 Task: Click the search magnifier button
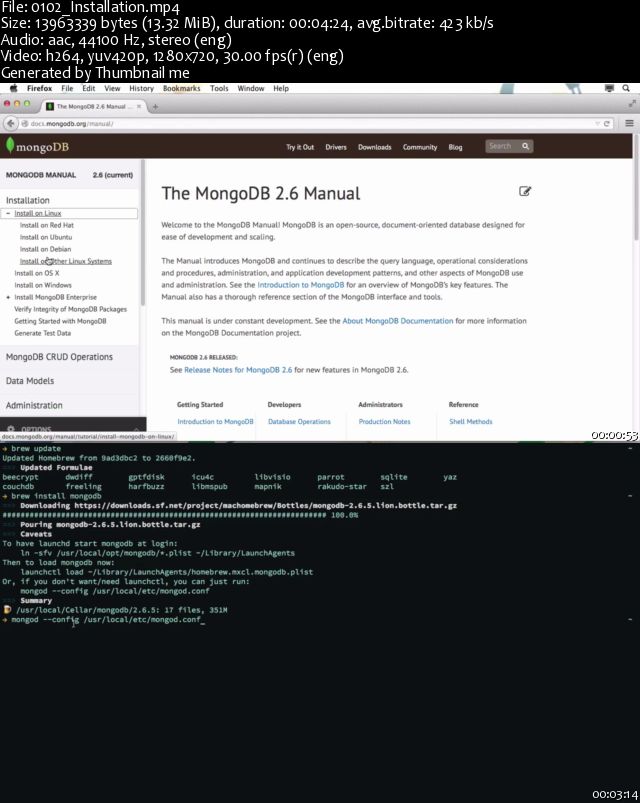tap(526, 146)
